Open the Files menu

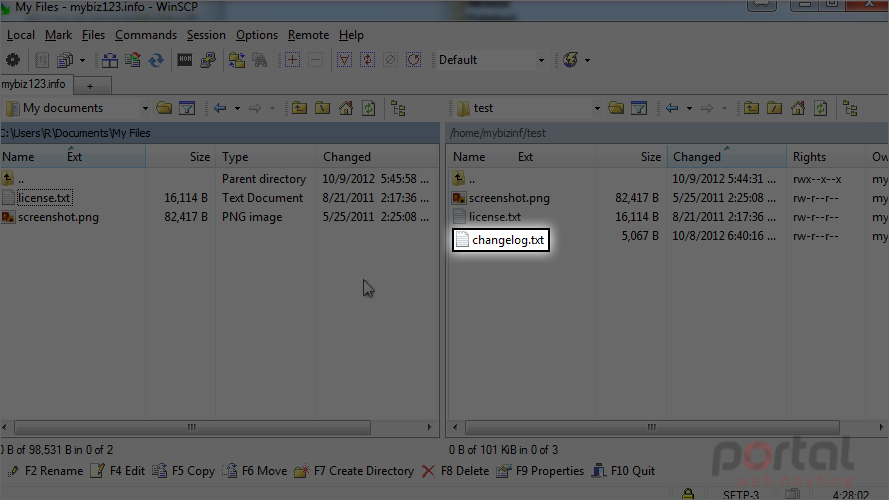coord(93,35)
